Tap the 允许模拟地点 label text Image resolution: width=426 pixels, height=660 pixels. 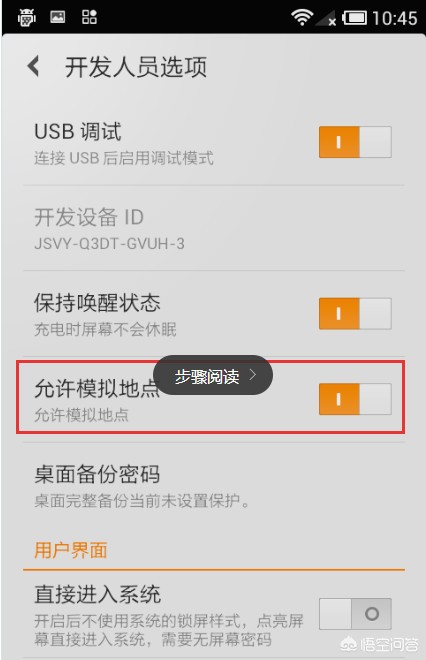97,388
